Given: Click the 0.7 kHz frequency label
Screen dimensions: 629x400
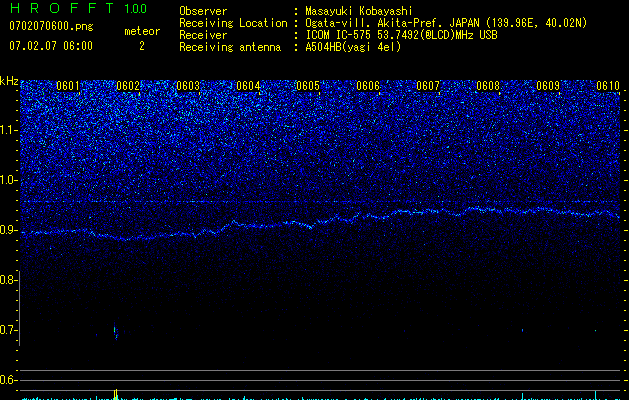Looking at the screenshot, I should coord(9,330).
